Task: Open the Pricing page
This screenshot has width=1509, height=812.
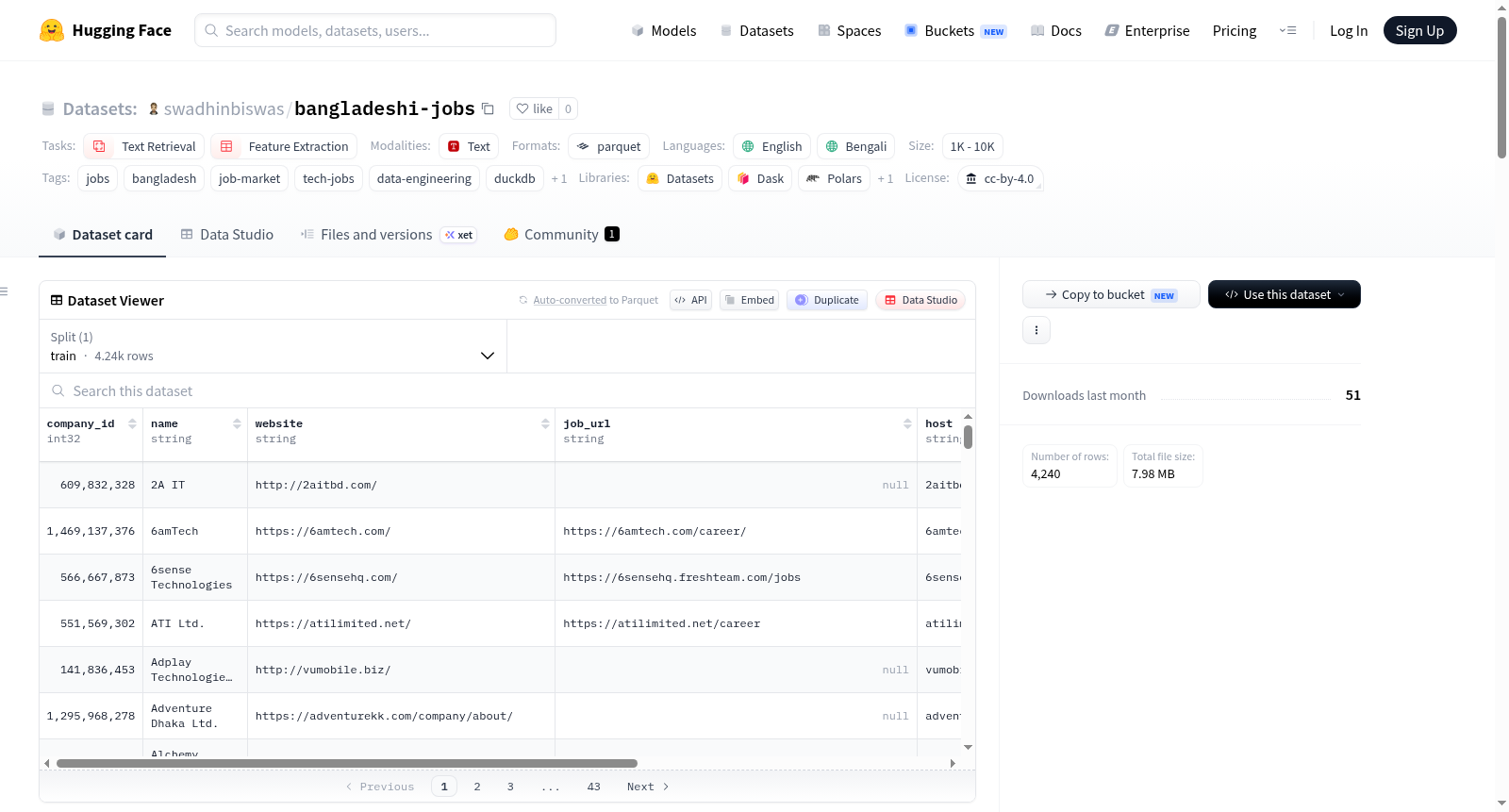Action: point(1235,30)
